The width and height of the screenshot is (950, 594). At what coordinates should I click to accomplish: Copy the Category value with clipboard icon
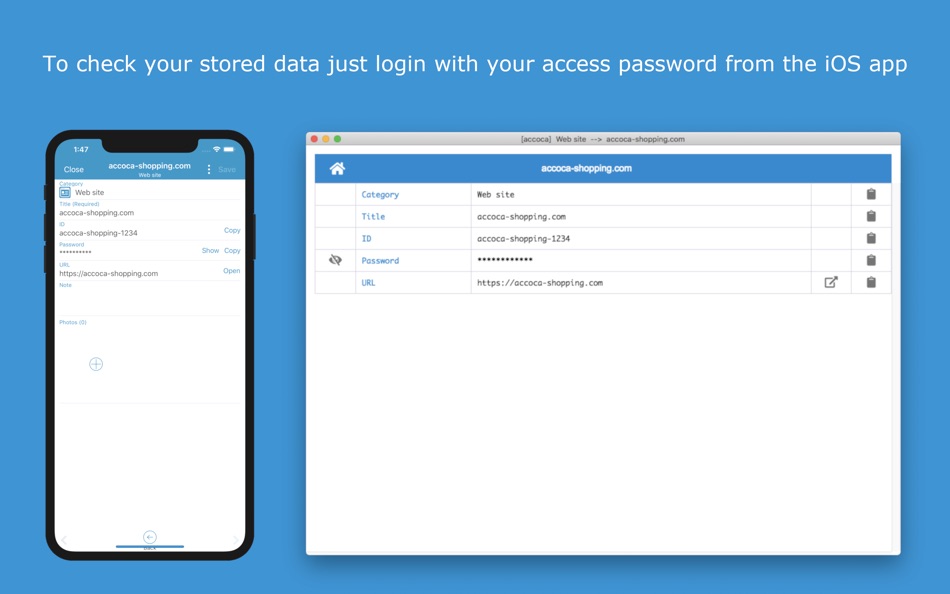pos(871,194)
